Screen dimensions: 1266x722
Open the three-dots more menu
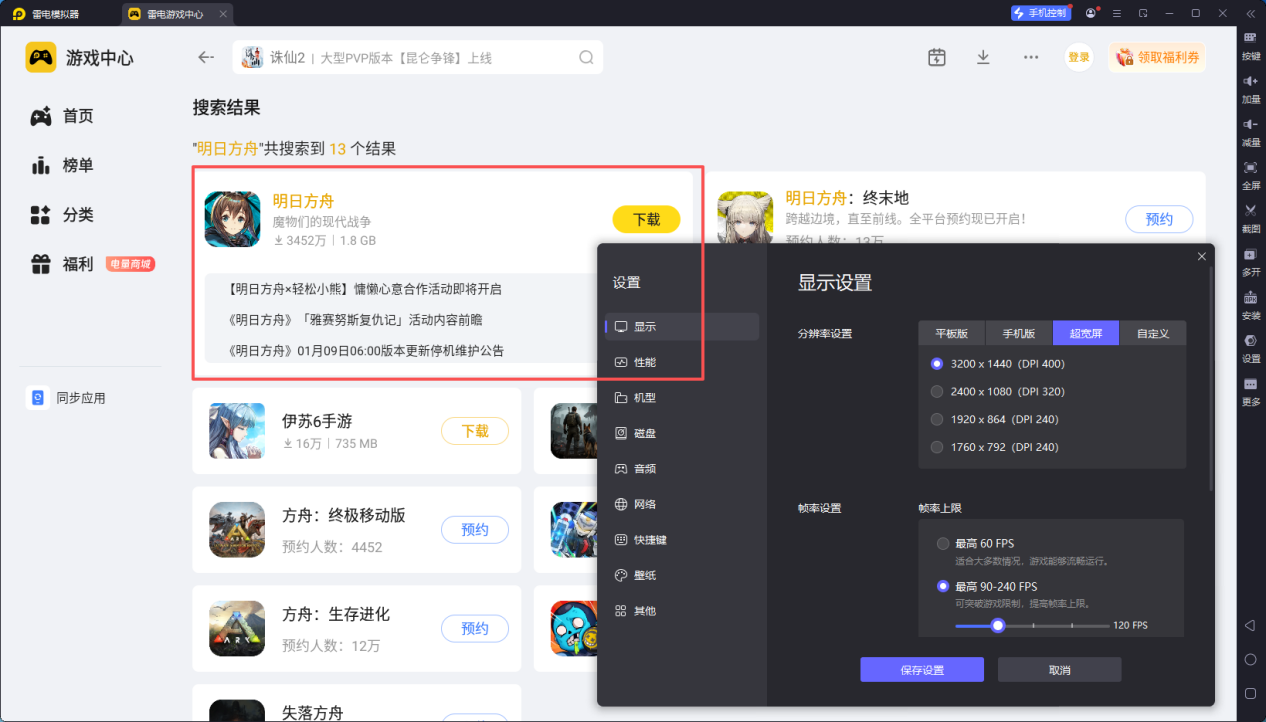click(x=1031, y=57)
